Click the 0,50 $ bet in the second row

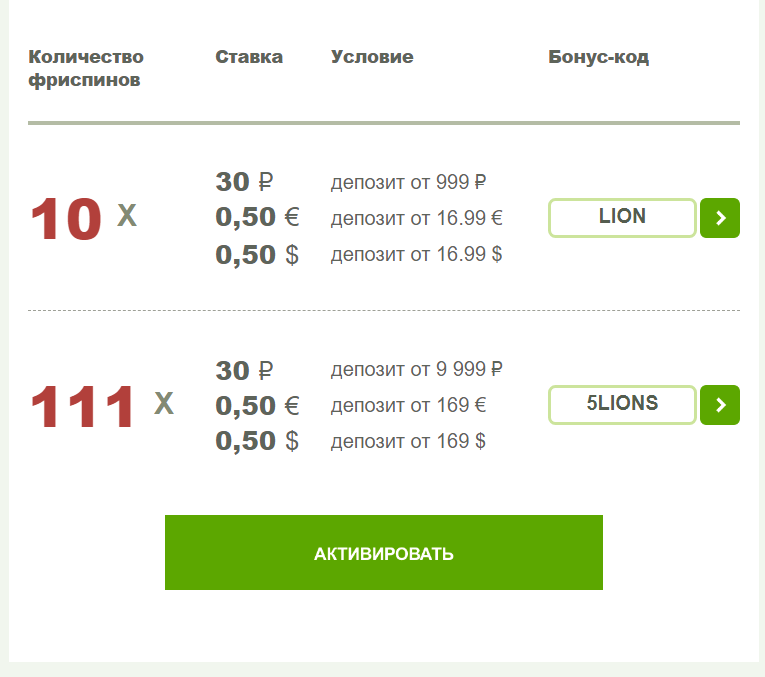click(257, 441)
